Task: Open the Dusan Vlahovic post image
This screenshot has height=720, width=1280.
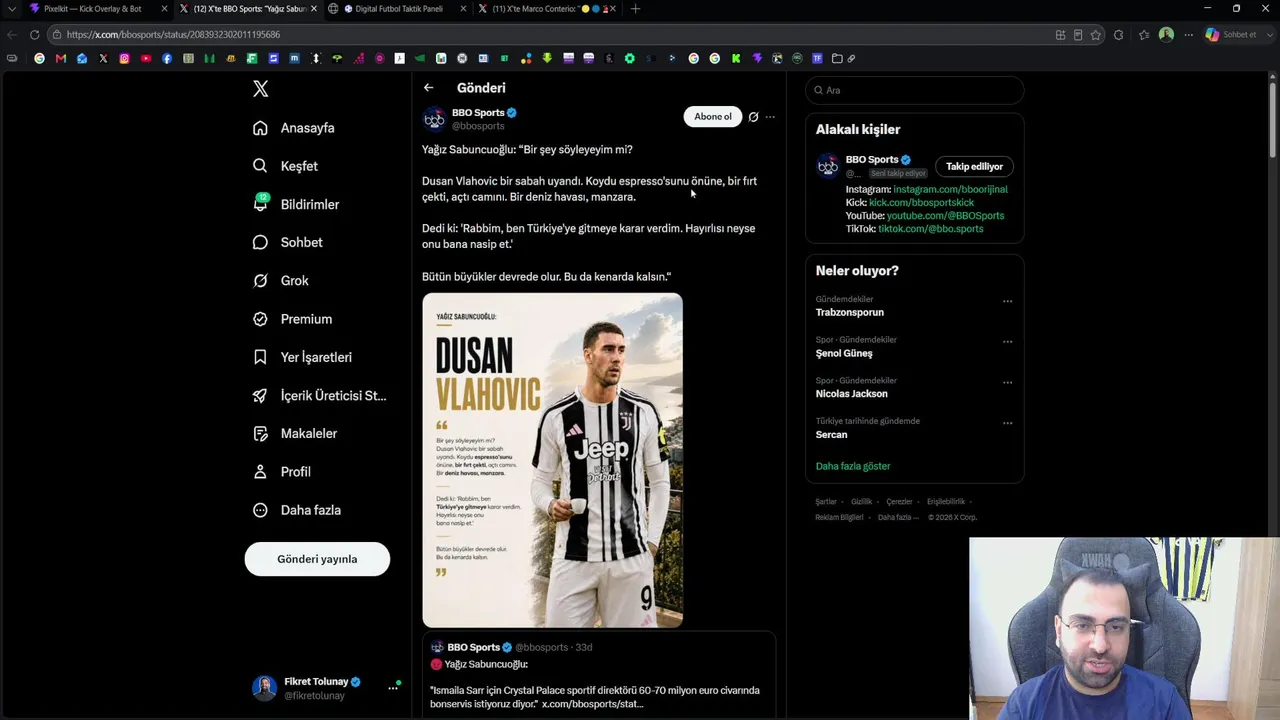Action: pos(552,460)
